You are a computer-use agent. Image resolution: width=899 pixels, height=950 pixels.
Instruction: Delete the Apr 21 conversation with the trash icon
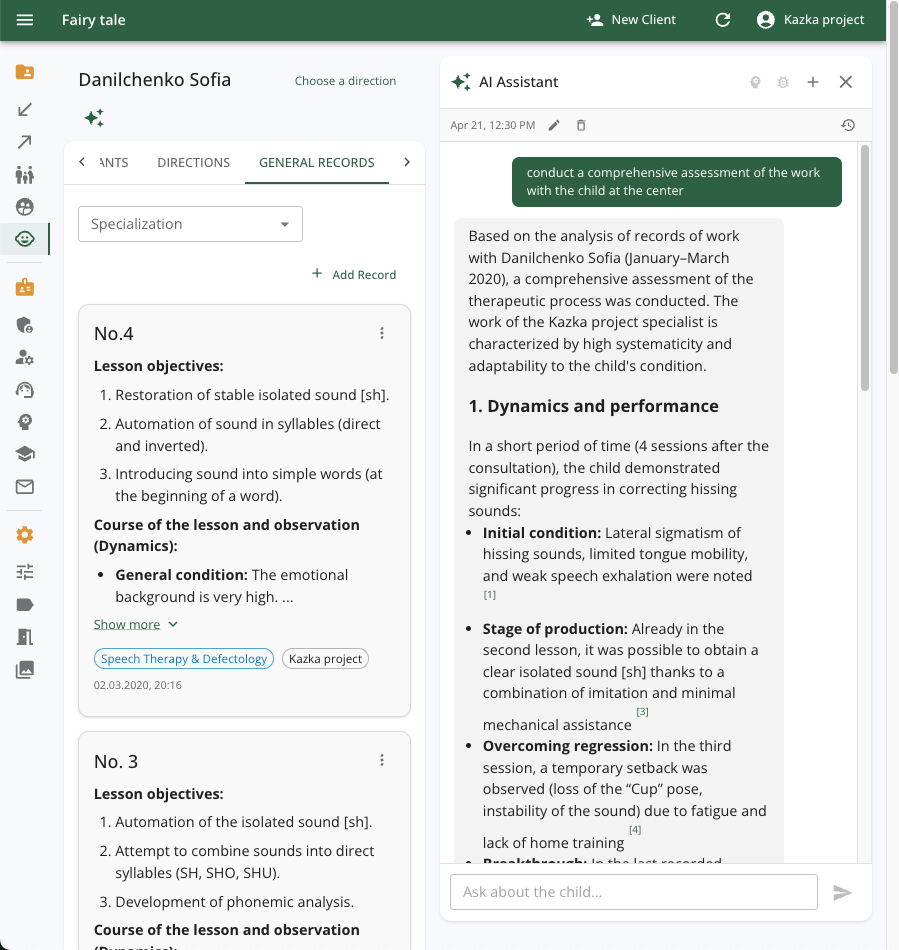[x=583, y=125]
